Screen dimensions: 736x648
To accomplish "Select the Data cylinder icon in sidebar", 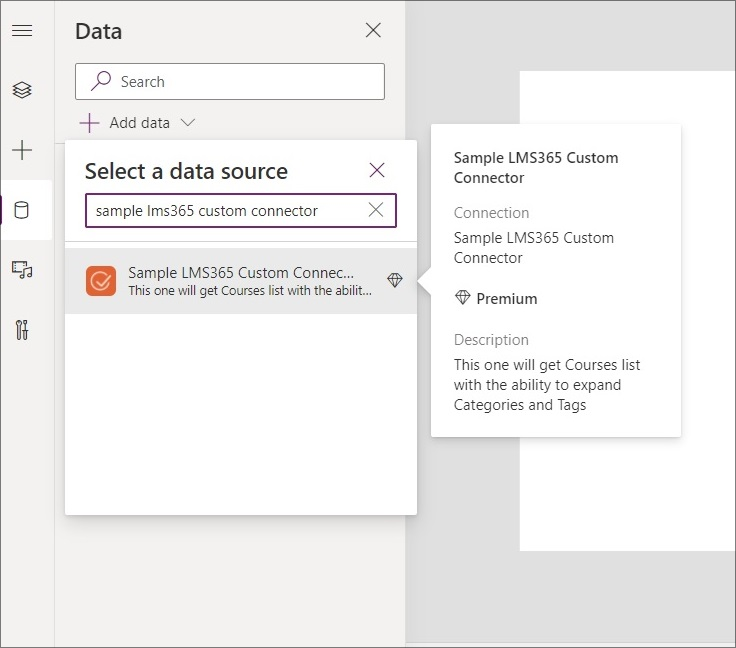I will 21,210.
